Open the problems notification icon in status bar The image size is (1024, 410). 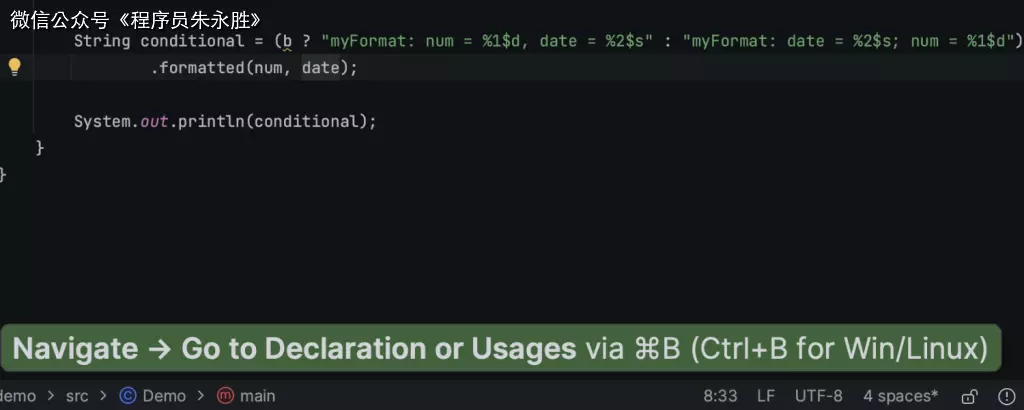pos(1006,396)
